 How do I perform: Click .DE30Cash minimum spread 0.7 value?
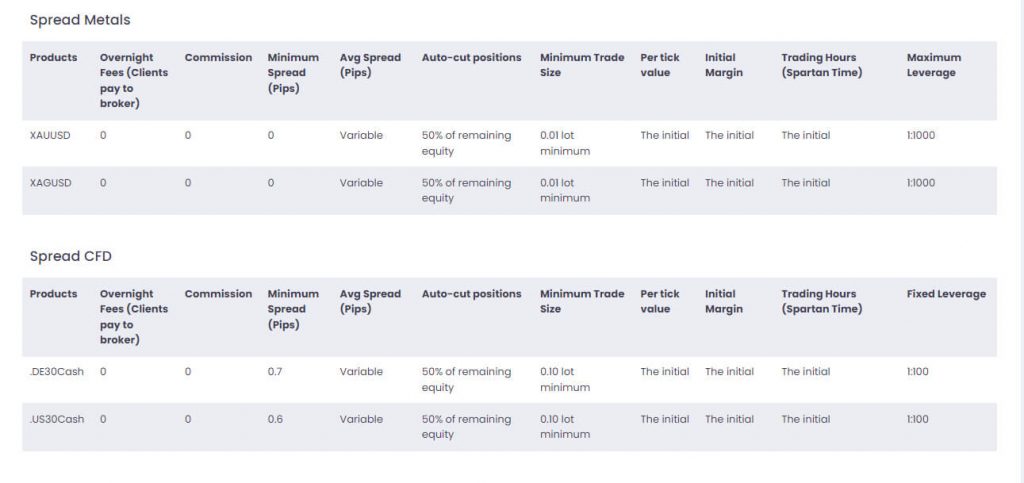tap(276, 372)
